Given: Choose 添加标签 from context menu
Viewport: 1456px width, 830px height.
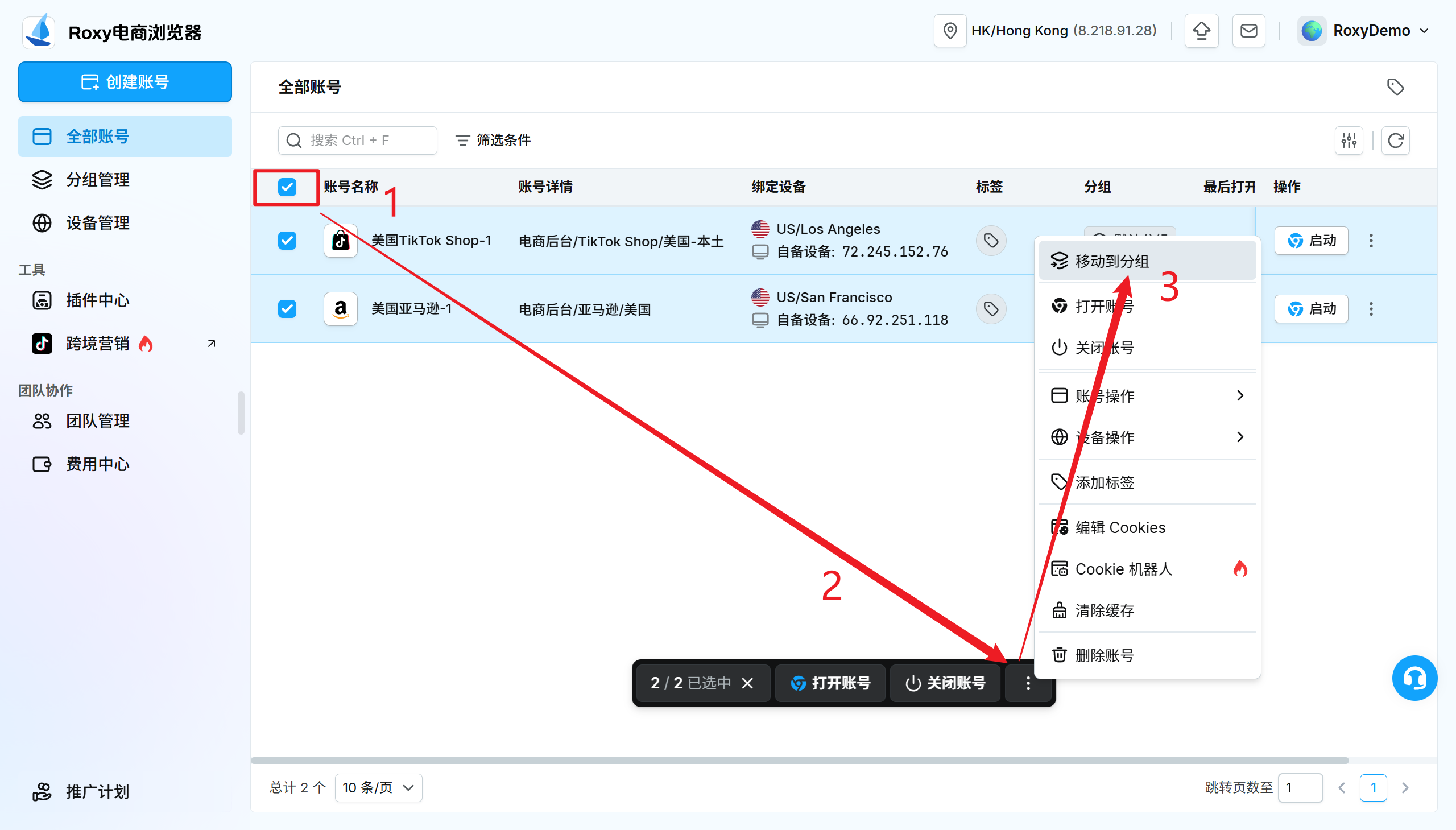Looking at the screenshot, I should click(1147, 482).
